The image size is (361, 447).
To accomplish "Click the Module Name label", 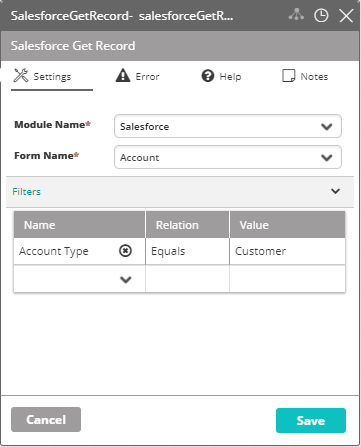I will pos(52,125).
